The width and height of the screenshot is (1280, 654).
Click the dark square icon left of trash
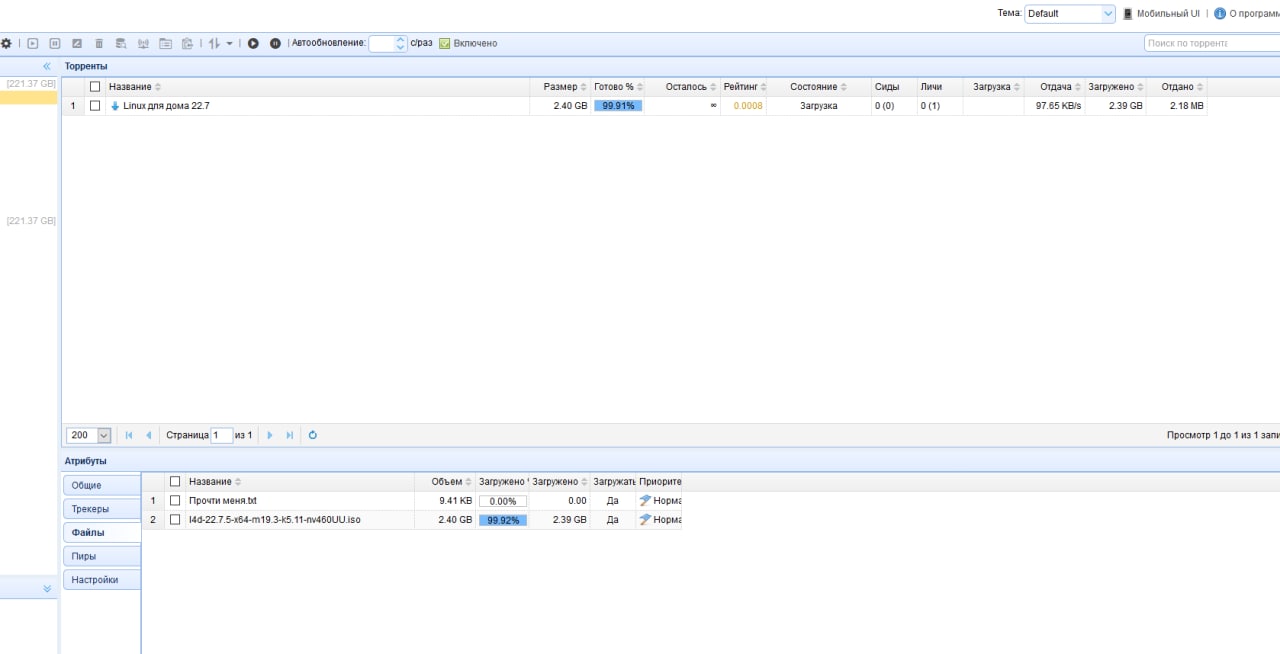[x=77, y=43]
